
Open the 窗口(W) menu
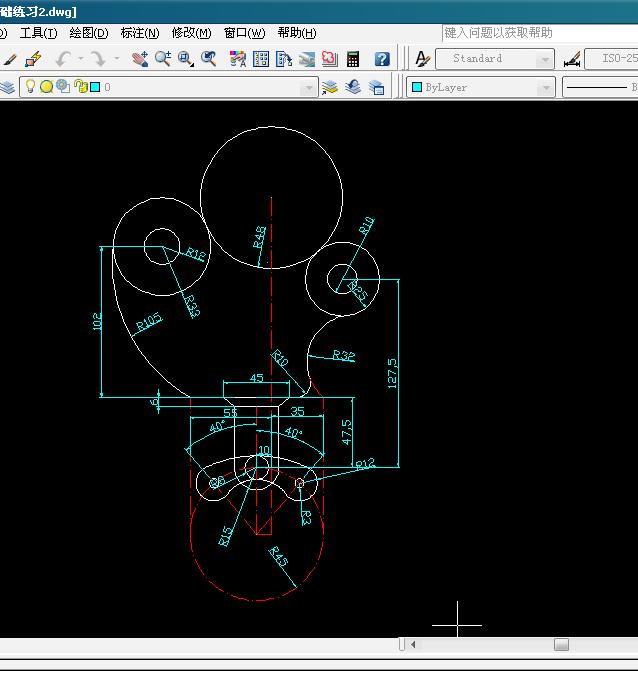(x=244, y=33)
